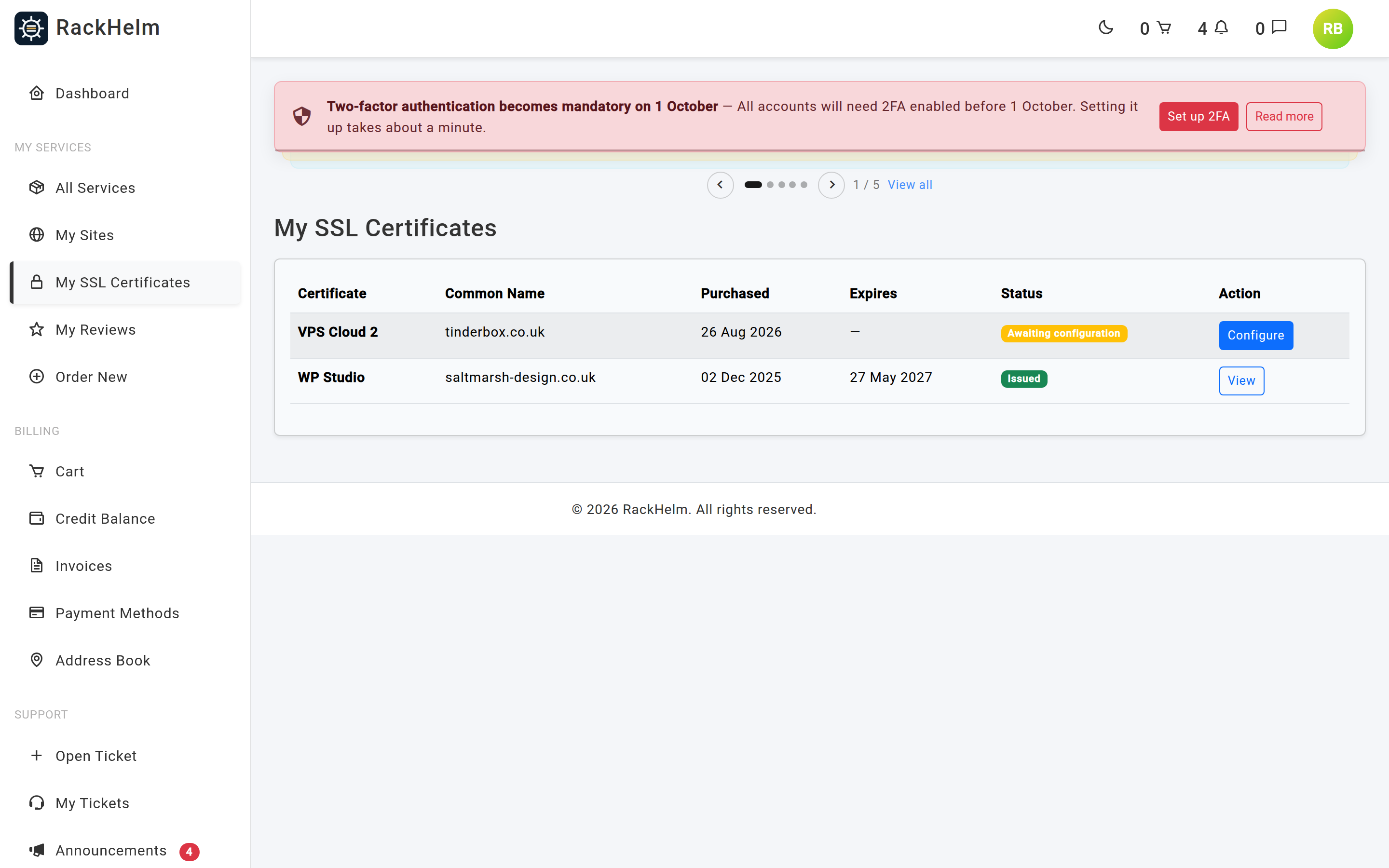This screenshot has height=868, width=1389.
Task: Choose Open Ticket in Support section
Action: tap(125, 756)
